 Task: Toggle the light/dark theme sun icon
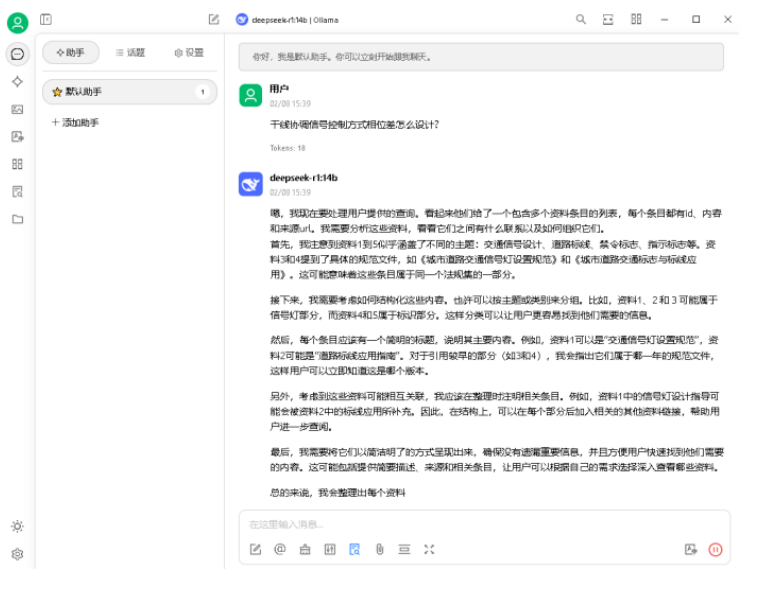(x=17, y=526)
